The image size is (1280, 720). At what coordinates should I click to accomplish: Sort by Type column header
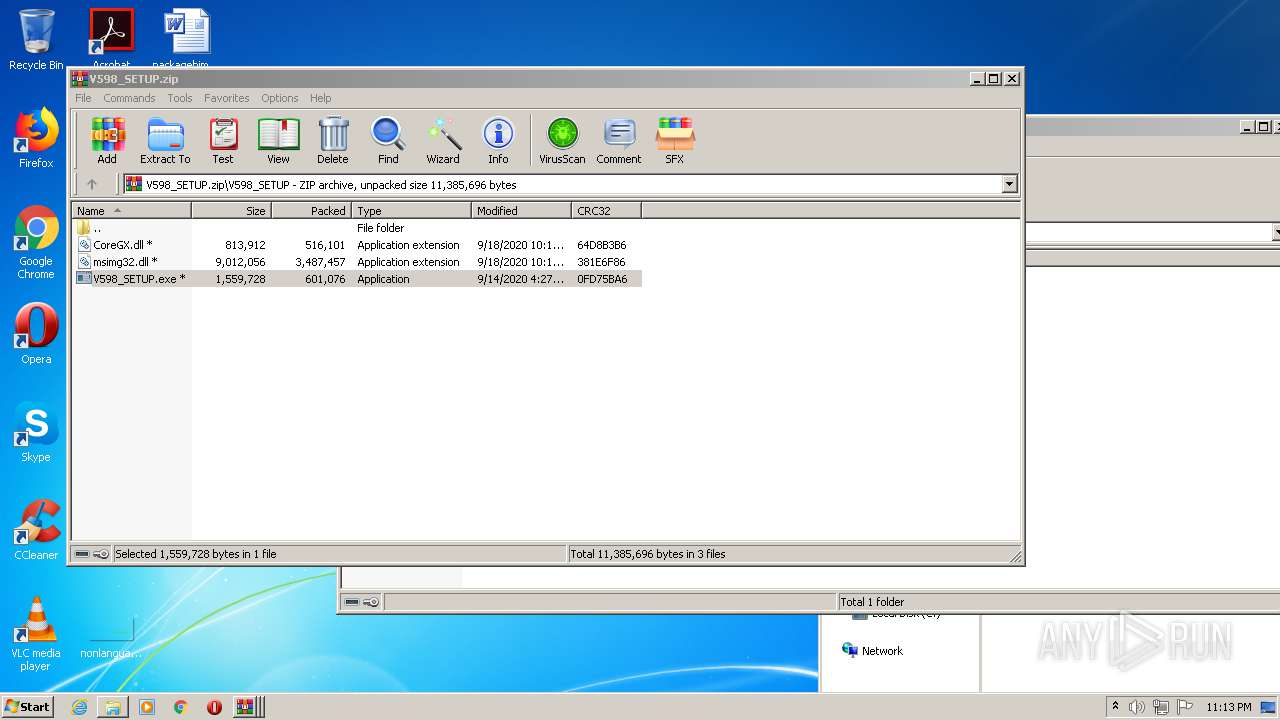pyautogui.click(x=411, y=211)
